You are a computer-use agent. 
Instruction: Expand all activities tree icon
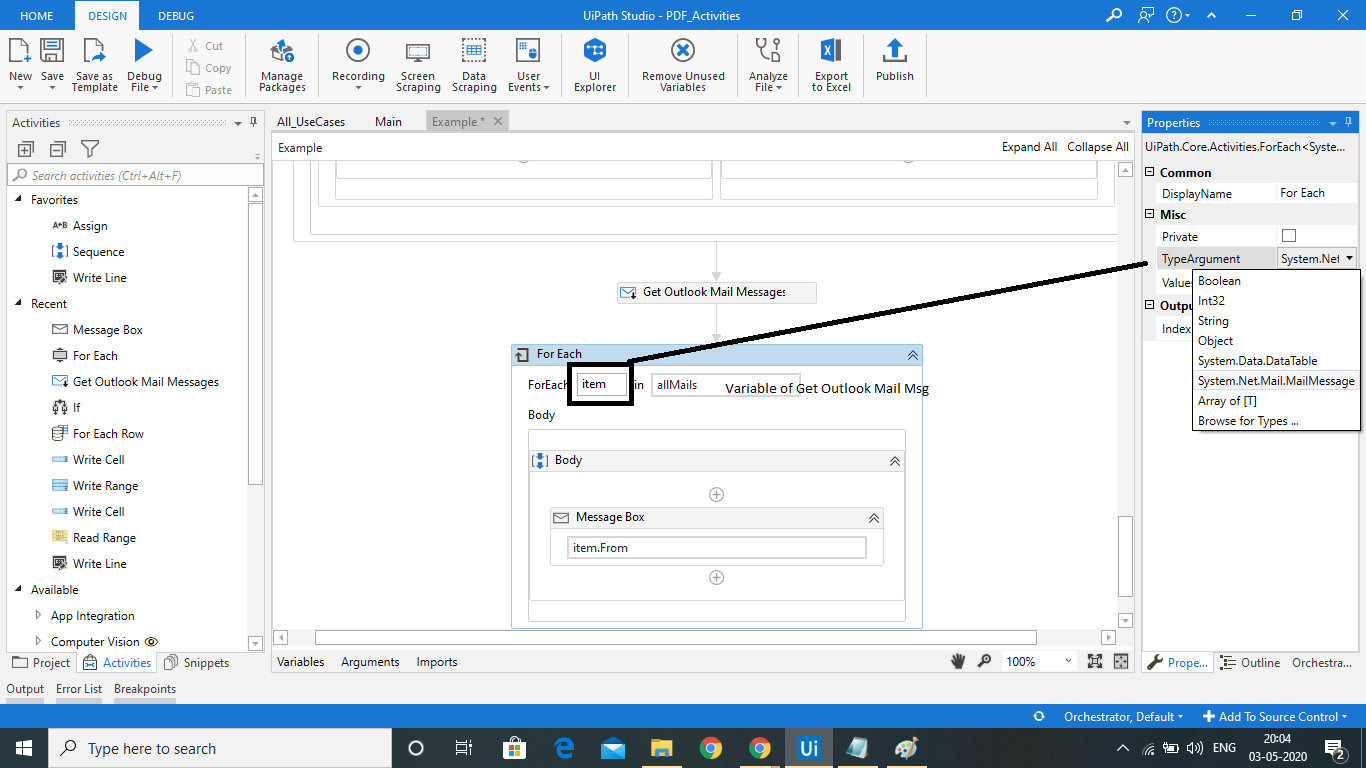coord(26,149)
